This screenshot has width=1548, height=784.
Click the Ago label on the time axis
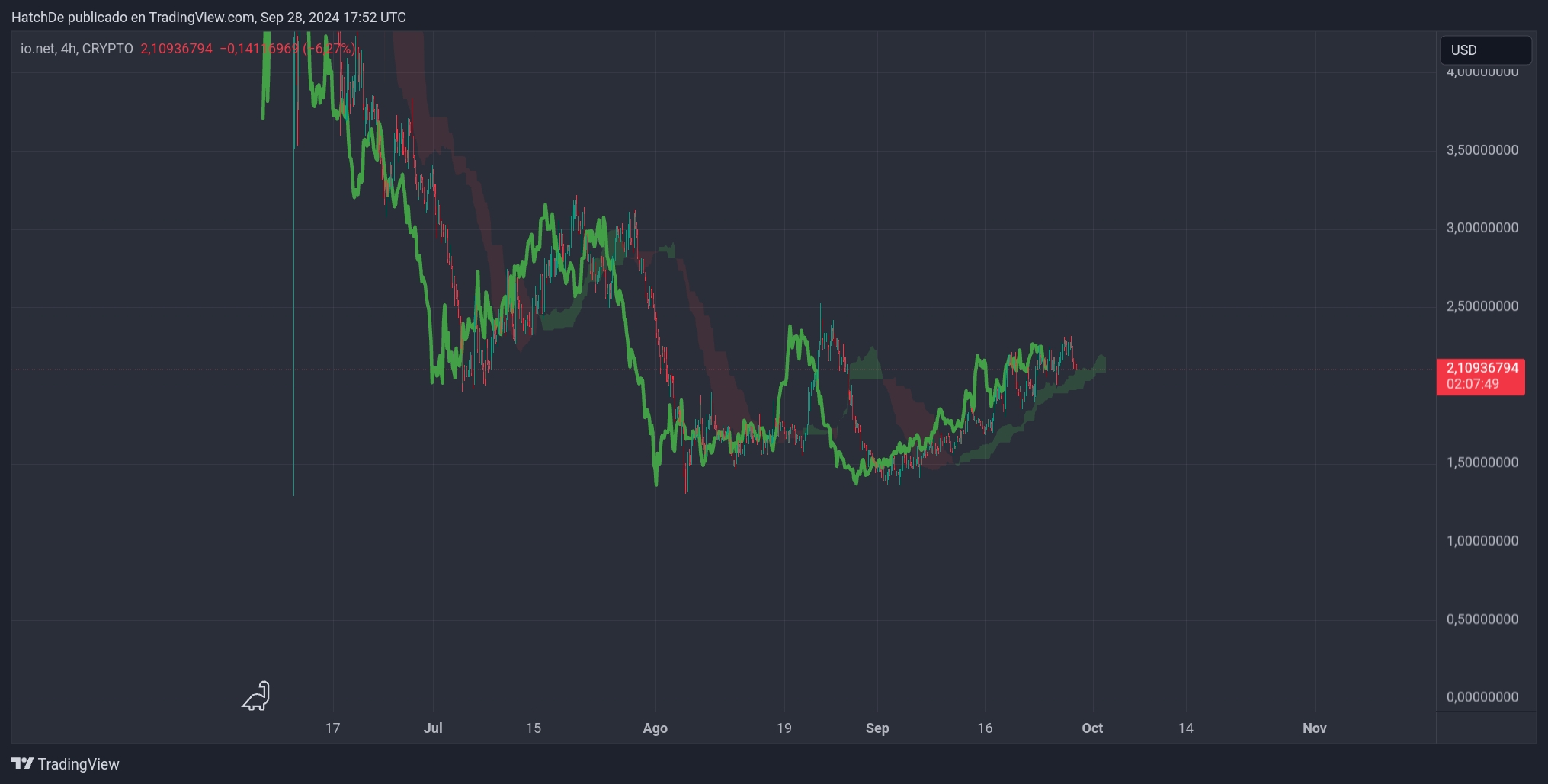pos(655,728)
